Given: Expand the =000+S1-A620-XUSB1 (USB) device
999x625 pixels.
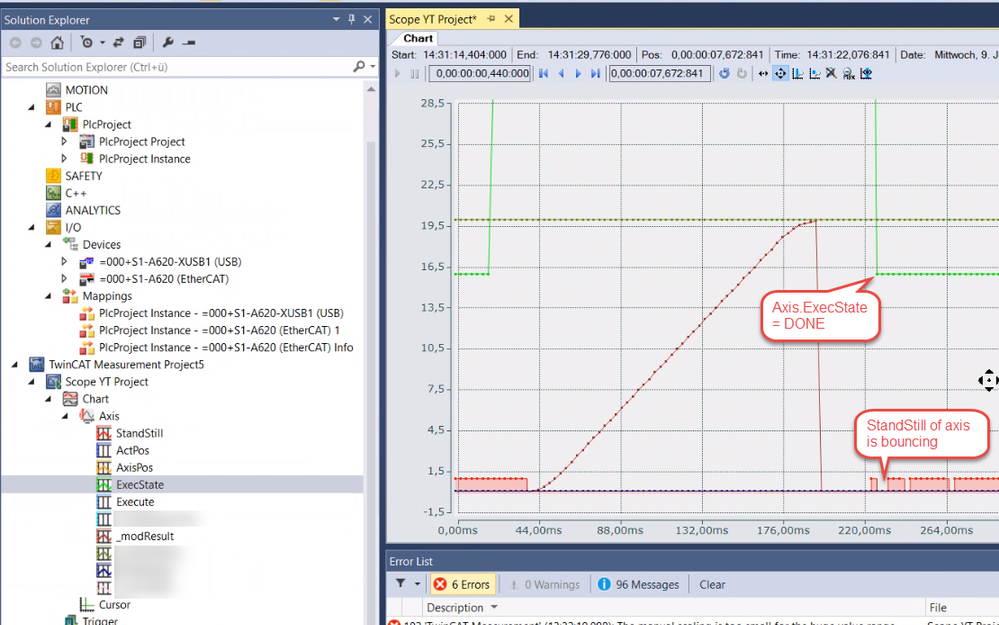Looking at the screenshot, I should 64,262.
